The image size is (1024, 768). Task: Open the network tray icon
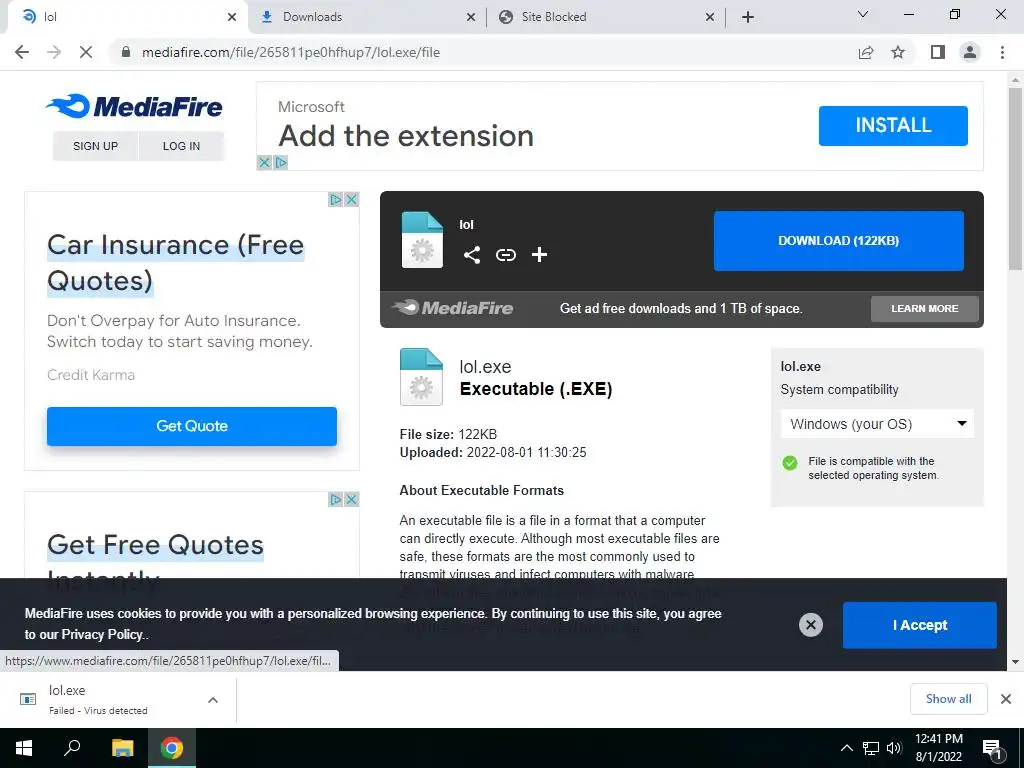pos(871,748)
